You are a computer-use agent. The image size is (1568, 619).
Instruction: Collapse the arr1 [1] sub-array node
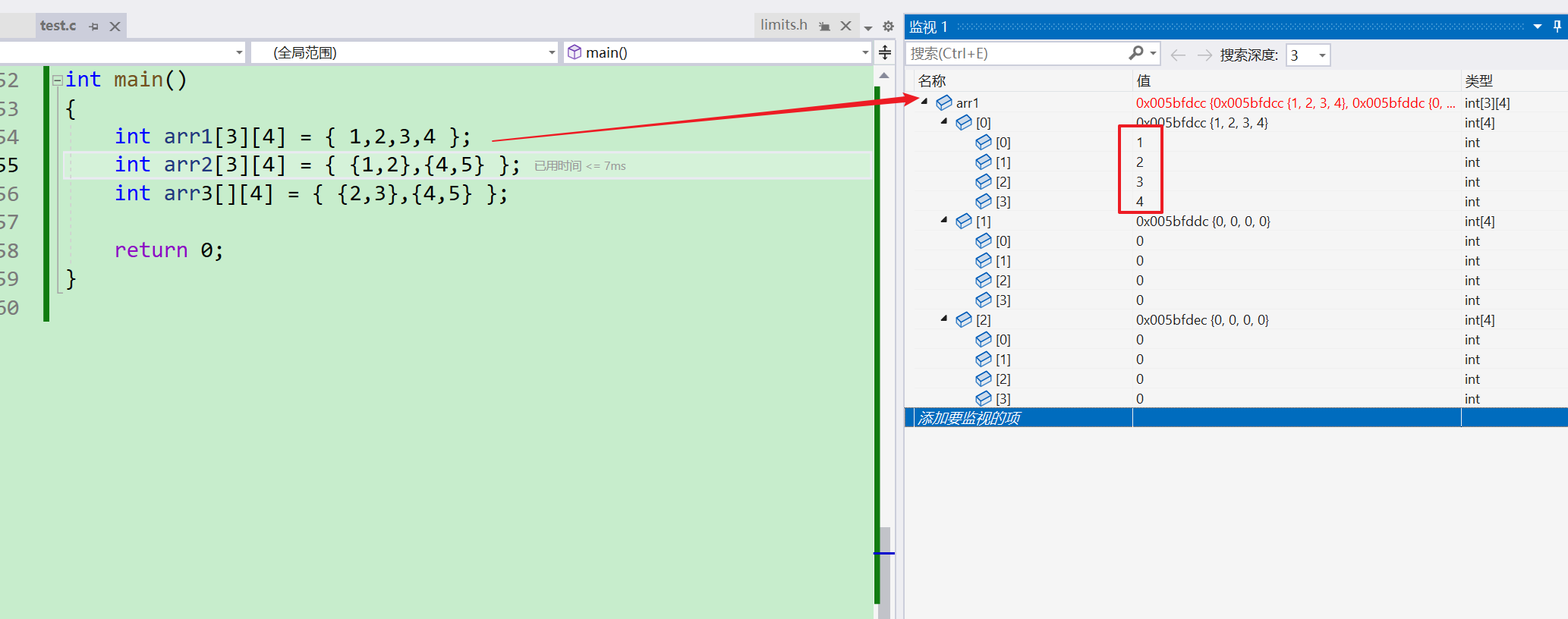[x=944, y=220]
